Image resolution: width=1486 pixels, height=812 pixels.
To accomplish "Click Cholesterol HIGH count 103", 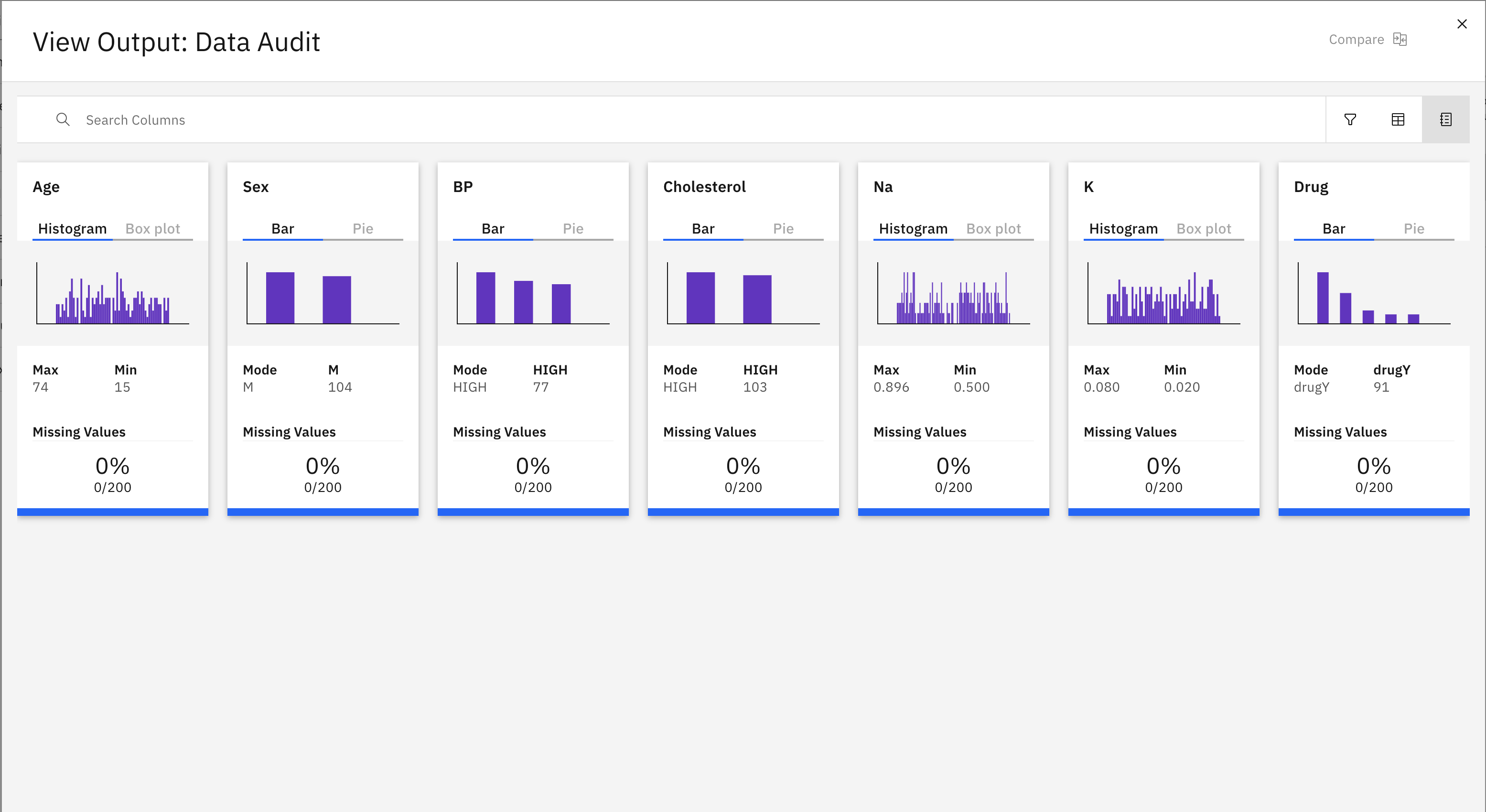I will (755, 387).
